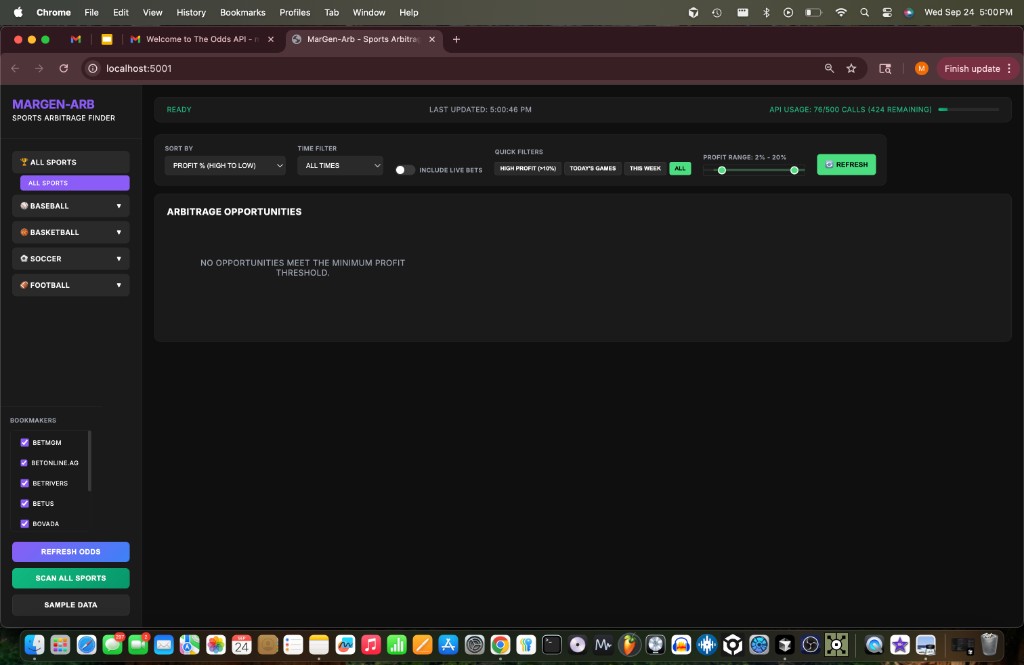Apply the Today's Games quick filter

coord(592,169)
